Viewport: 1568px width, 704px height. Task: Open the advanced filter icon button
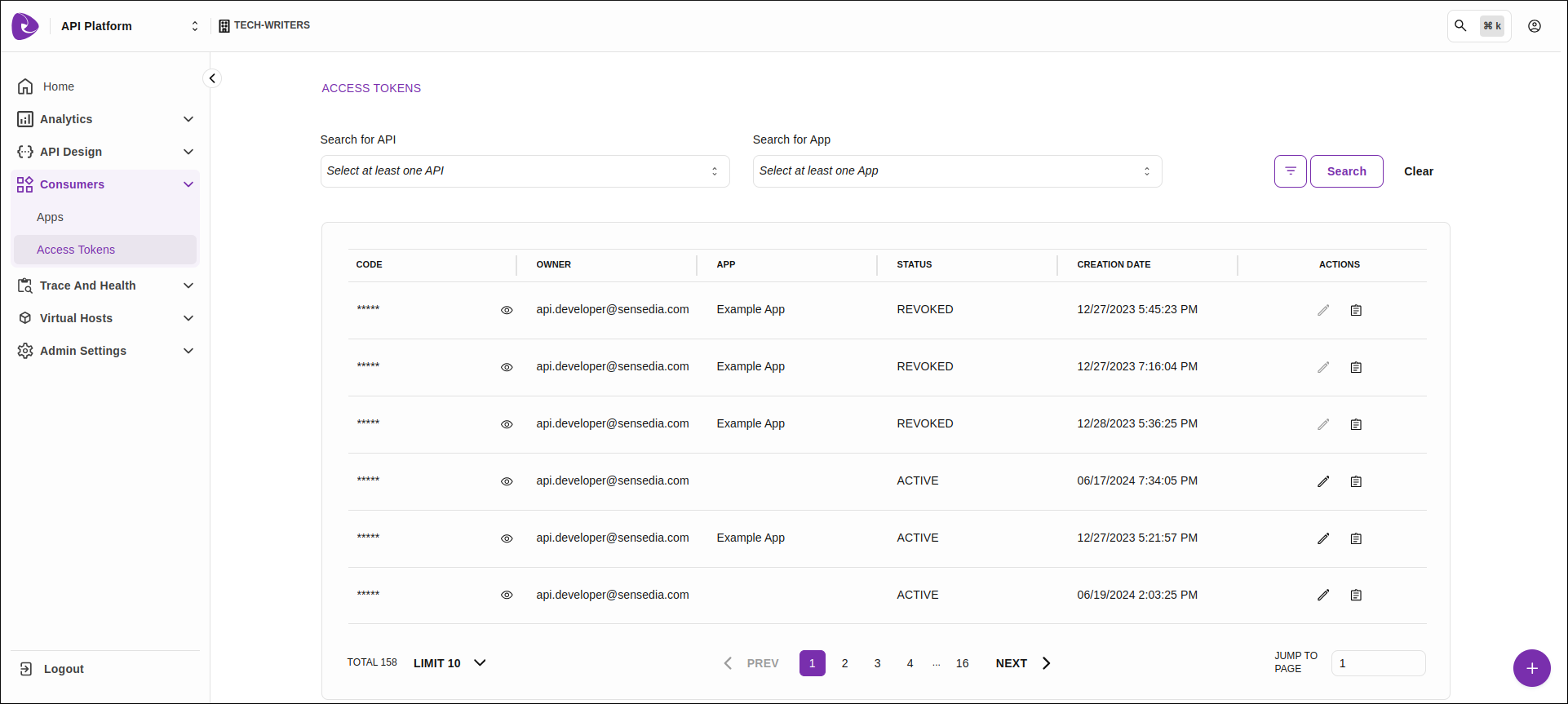[1291, 171]
